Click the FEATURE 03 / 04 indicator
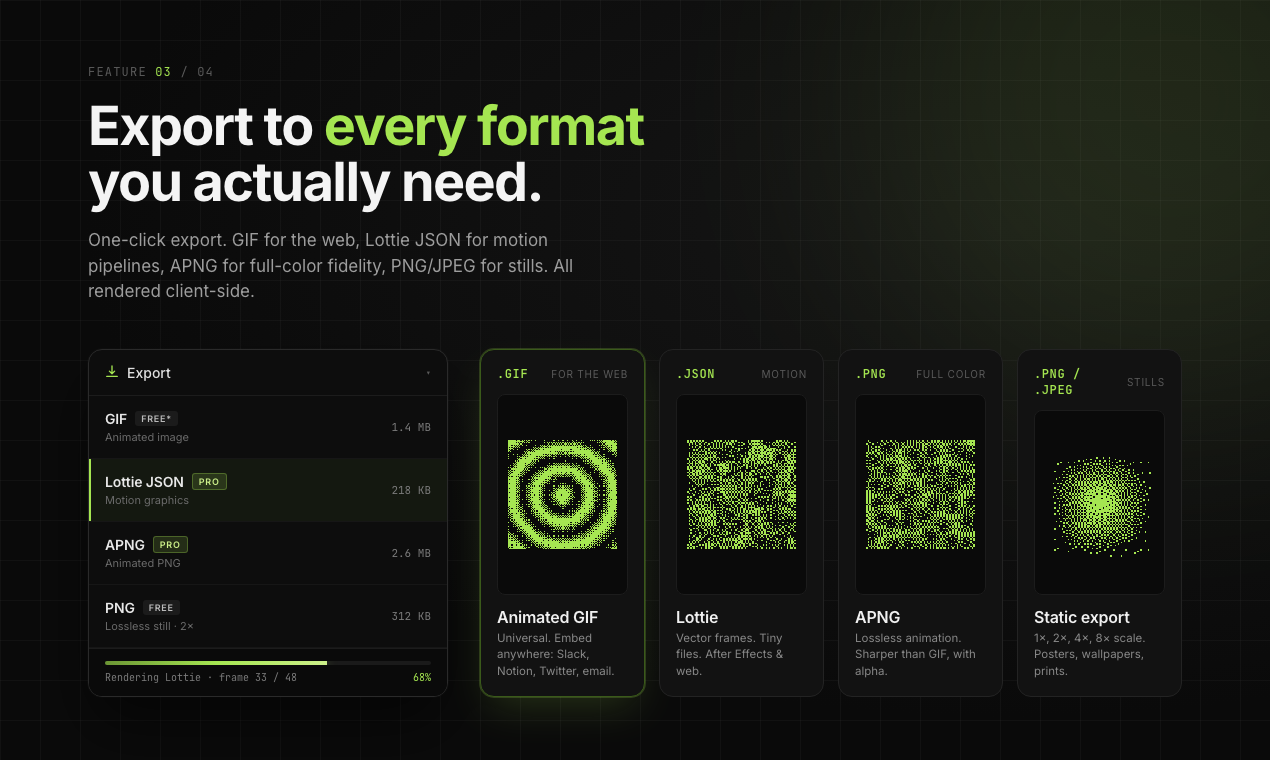The height and width of the screenshot is (760, 1270). [x=150, y=72]
